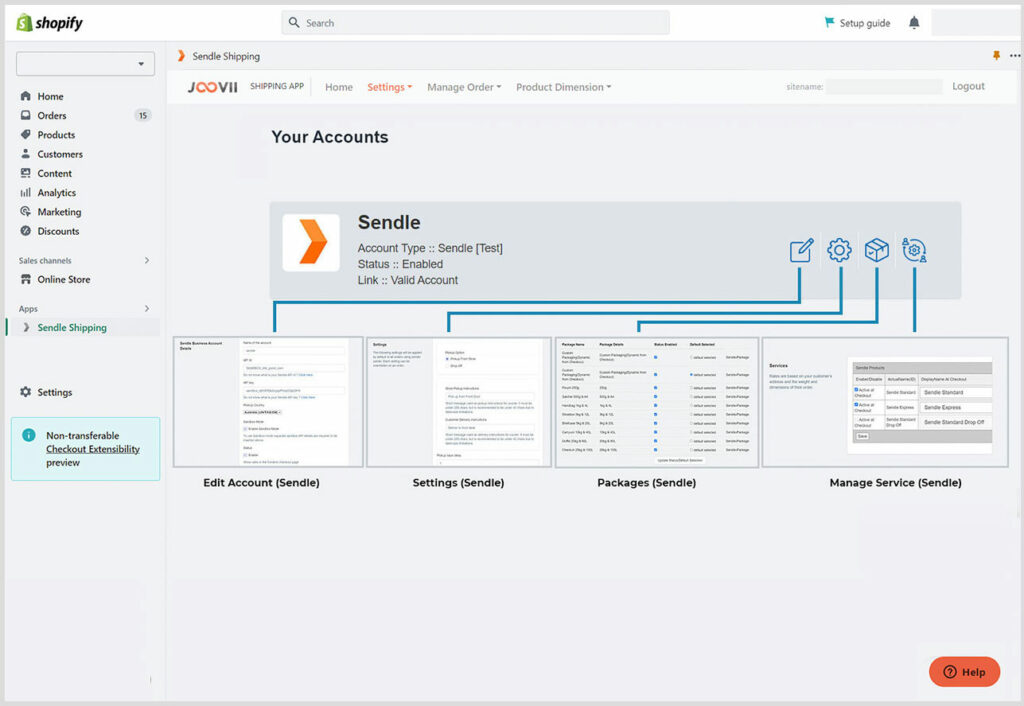Open Shopify Settings in sidebar
Image resolution: width=1024 pixels, height=706 pixels.
(55, 392)
